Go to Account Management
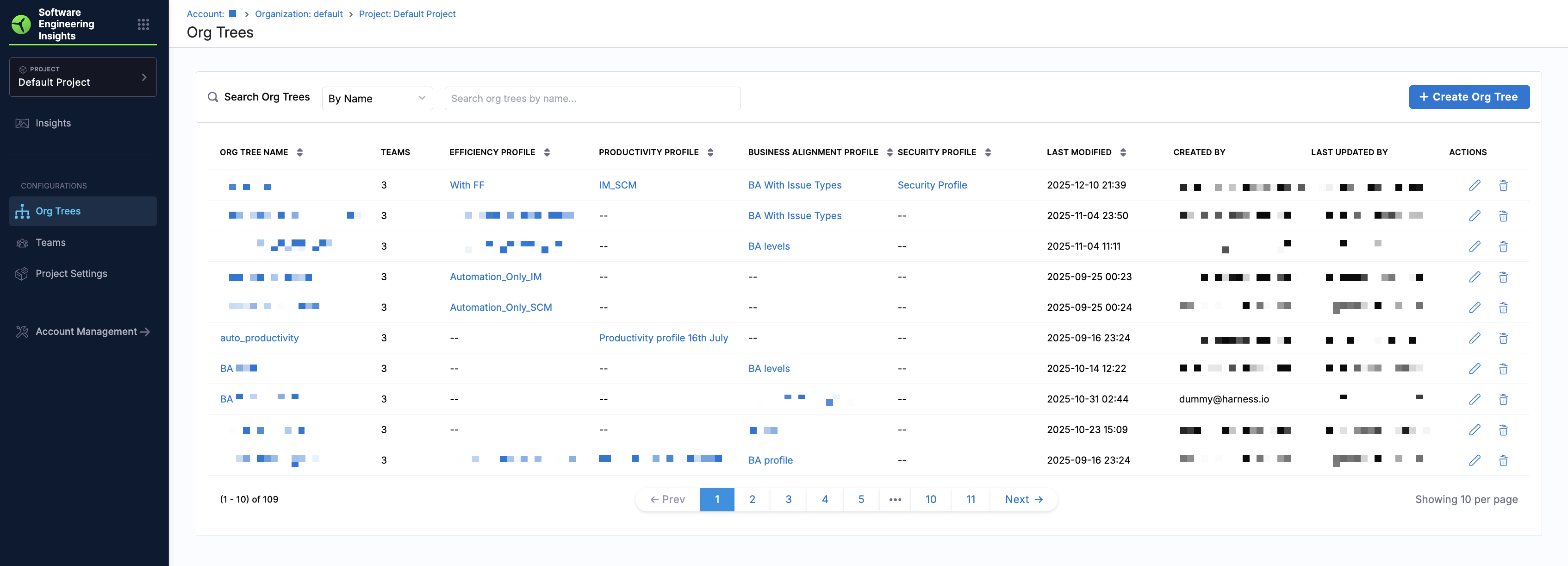The width and height of the screenshot is (1568, 566). pos(86,332)
